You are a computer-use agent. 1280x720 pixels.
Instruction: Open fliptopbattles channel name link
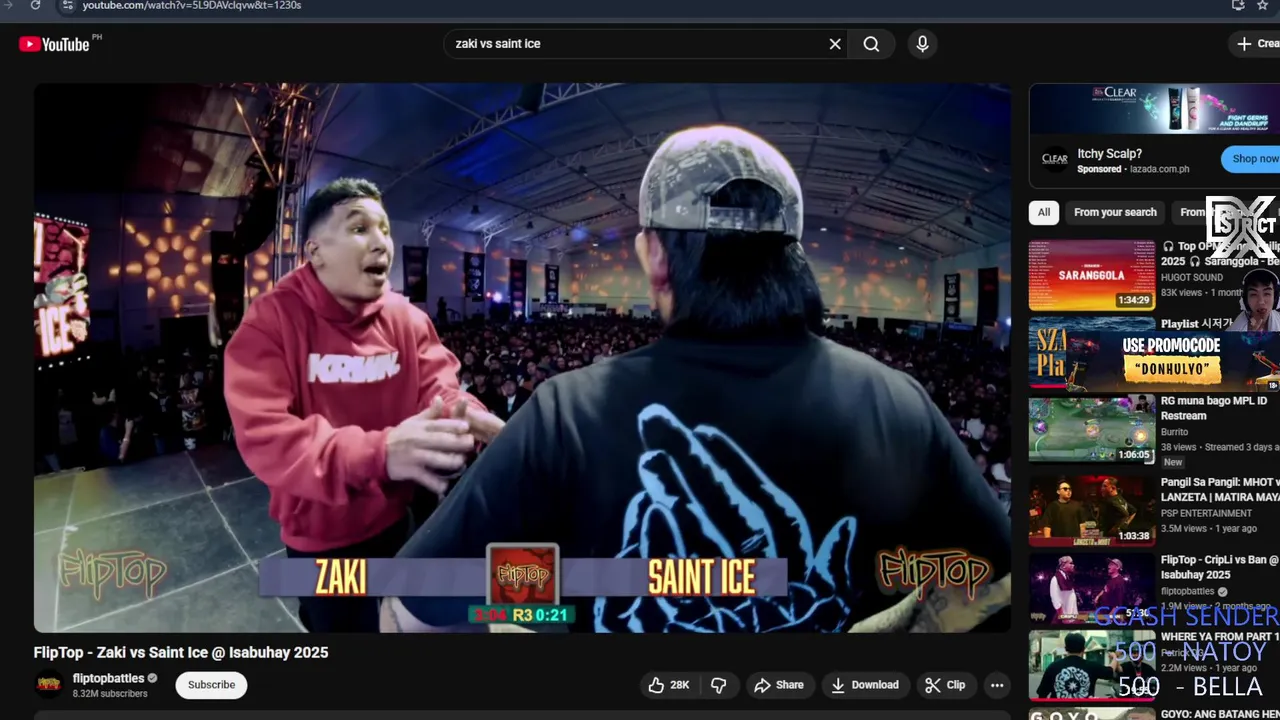point(109,678)
